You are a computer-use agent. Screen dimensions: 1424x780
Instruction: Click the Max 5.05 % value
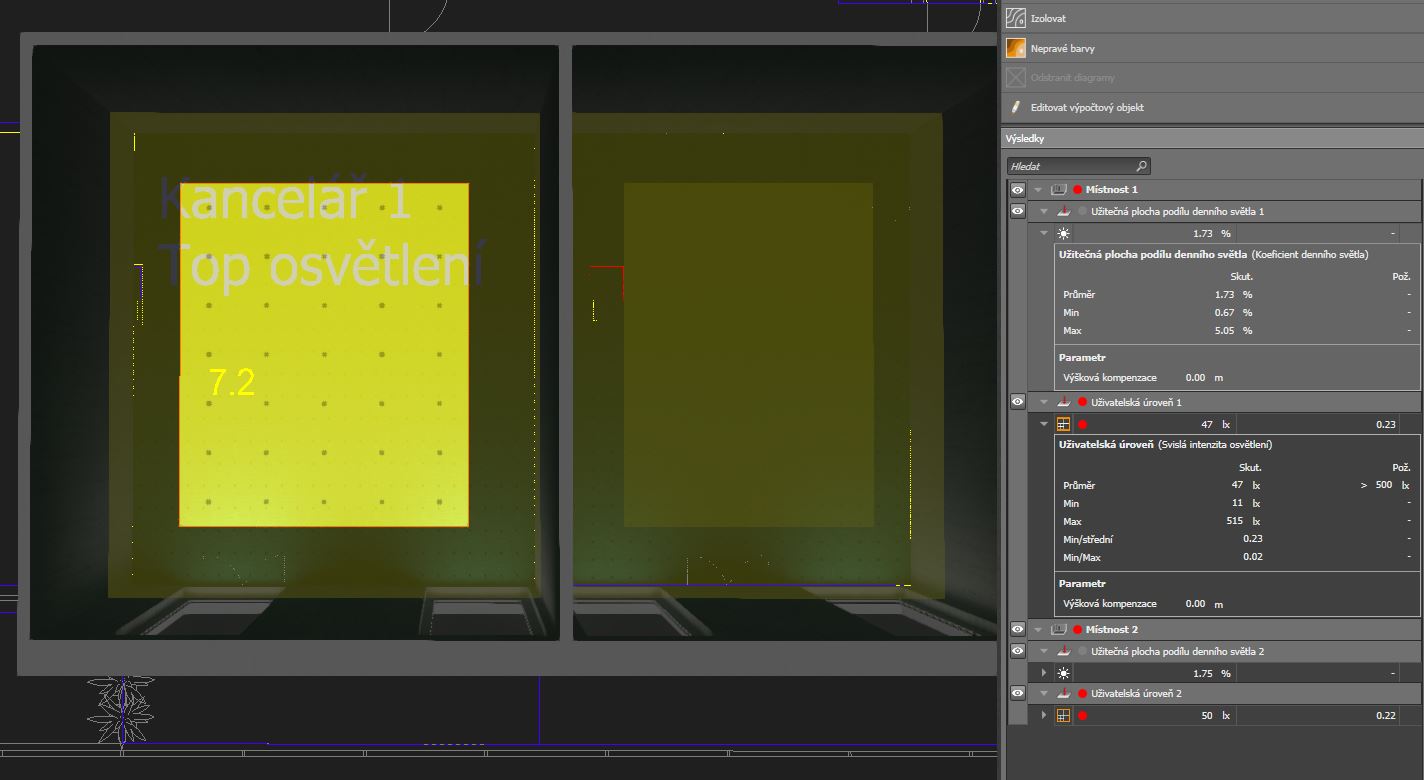1234,330
